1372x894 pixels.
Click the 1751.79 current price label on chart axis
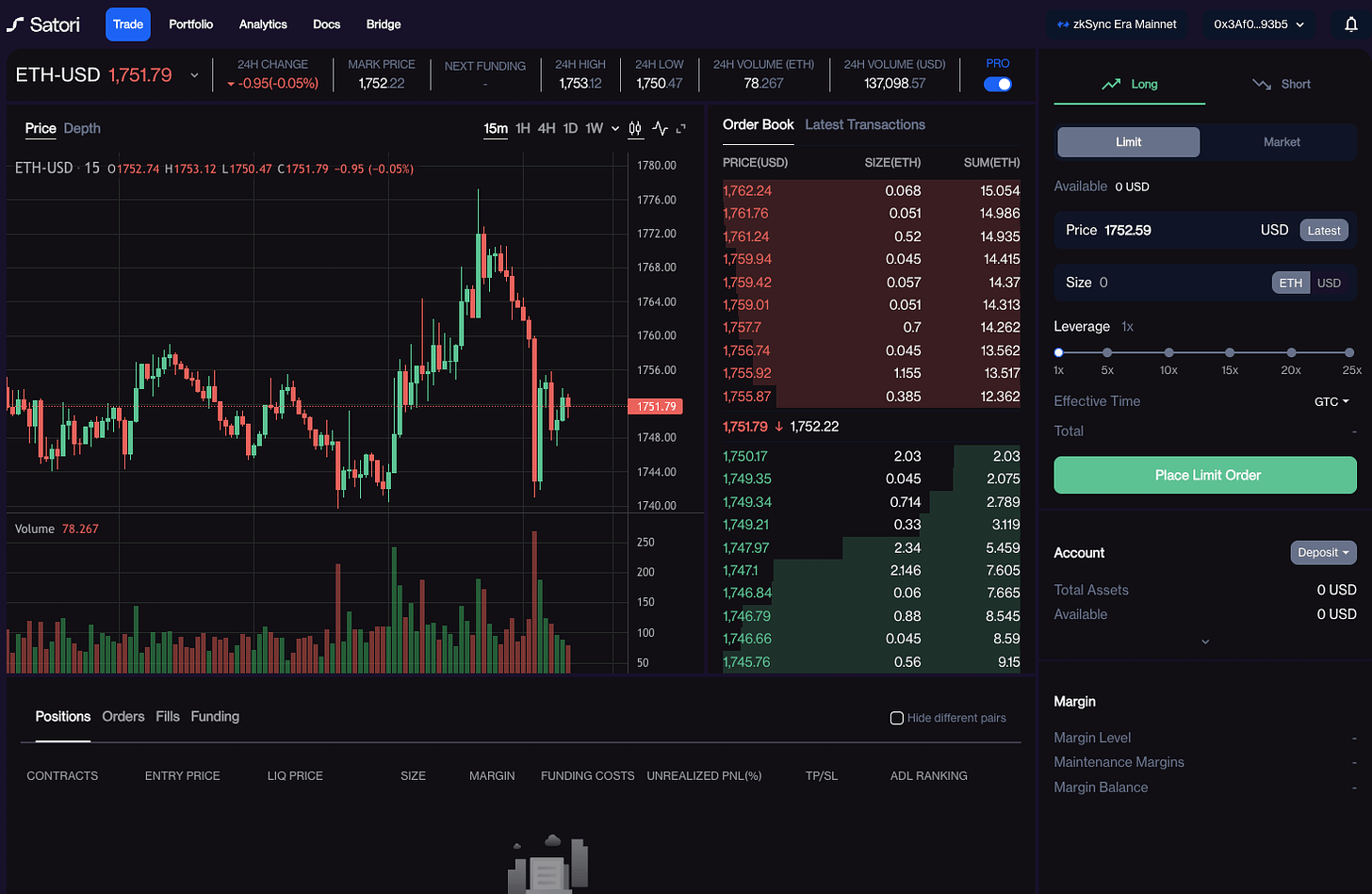(656, 407)
